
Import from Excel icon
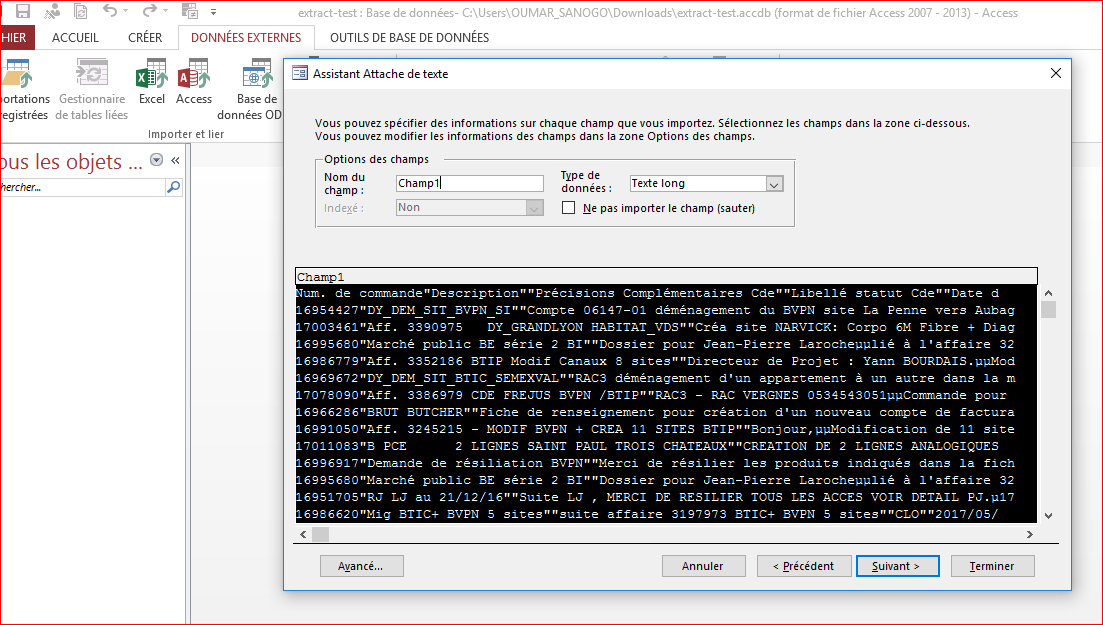[x=151, y=73]
